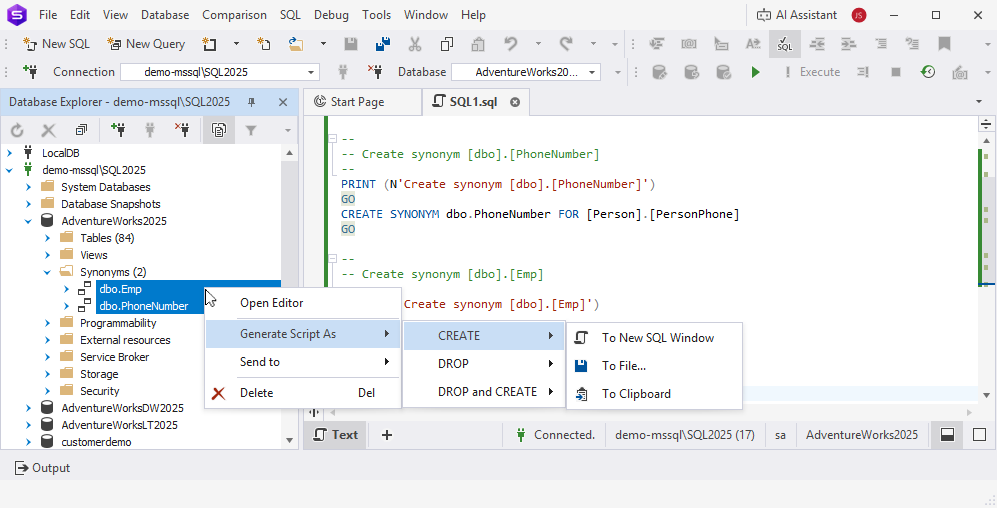This screenshot has height=508, width=997.
Task: Expand the System Databases folder
Action: (28, 187)
